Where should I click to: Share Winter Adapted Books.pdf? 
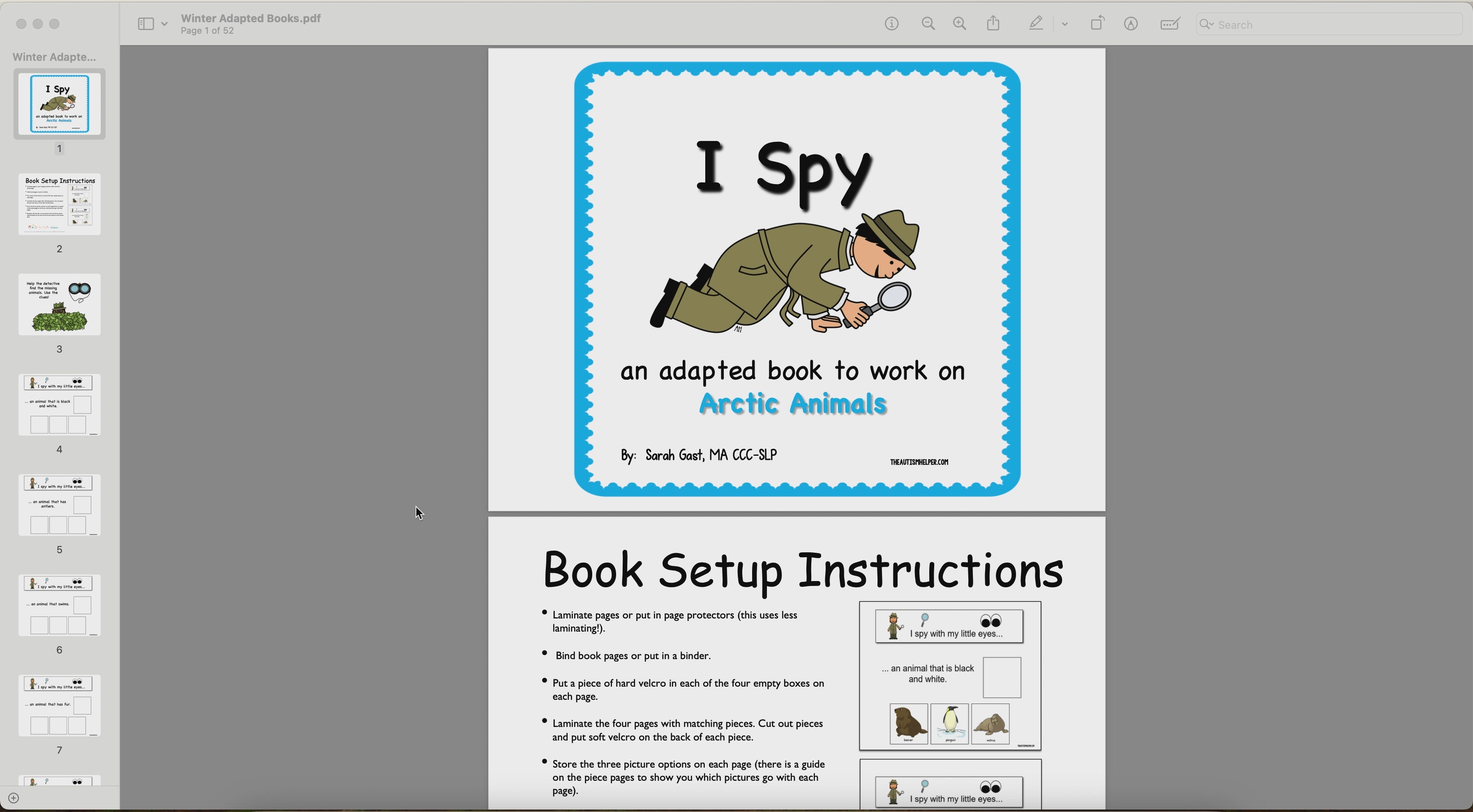(993, 23)
